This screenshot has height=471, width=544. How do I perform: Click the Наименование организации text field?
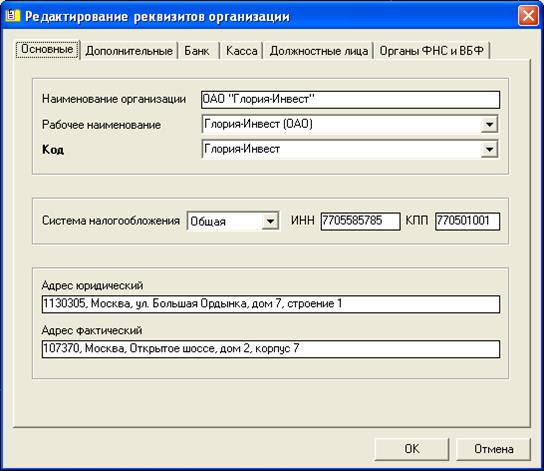350,100
